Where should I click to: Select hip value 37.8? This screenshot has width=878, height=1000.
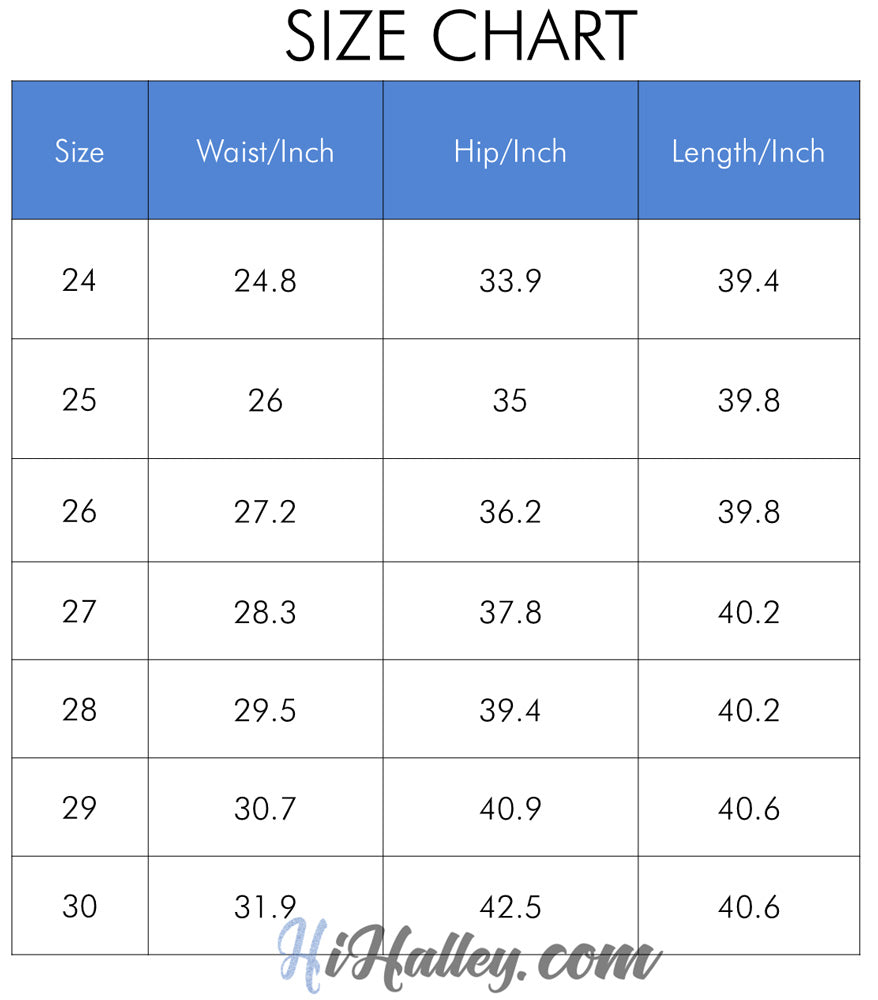point(510,612)
